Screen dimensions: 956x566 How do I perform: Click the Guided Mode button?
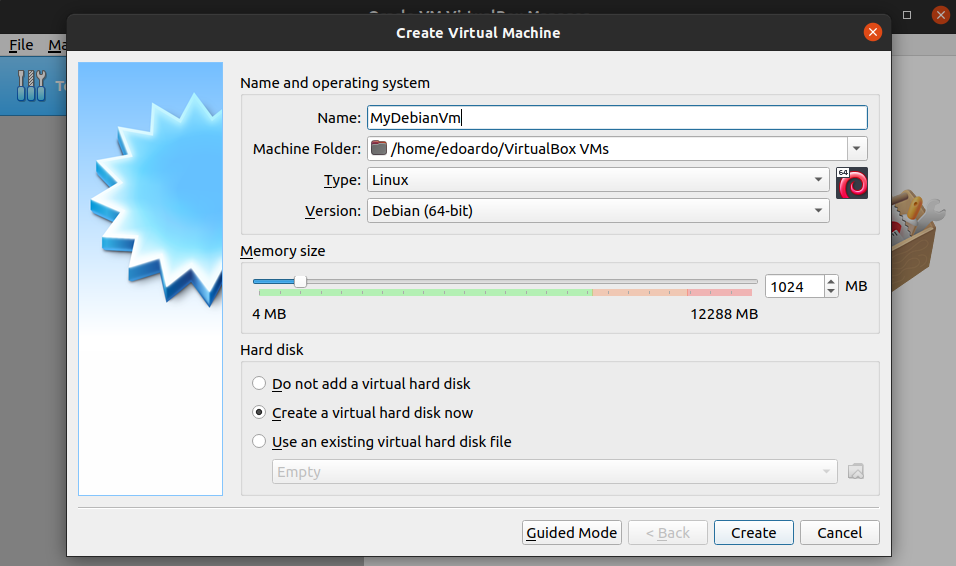tap(572, 532)
